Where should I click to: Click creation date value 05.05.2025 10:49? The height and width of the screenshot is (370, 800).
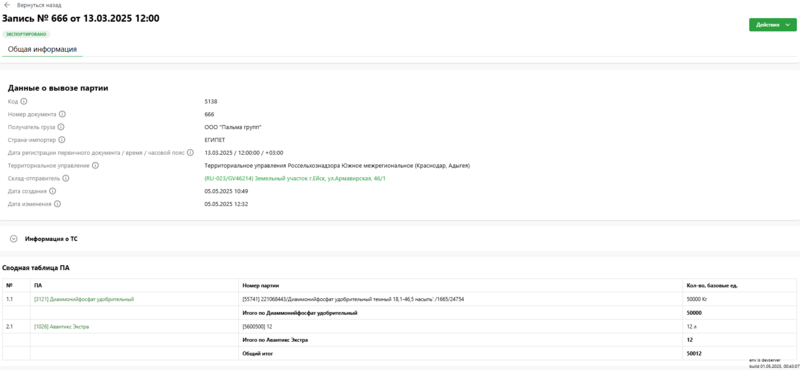point(226,191)
